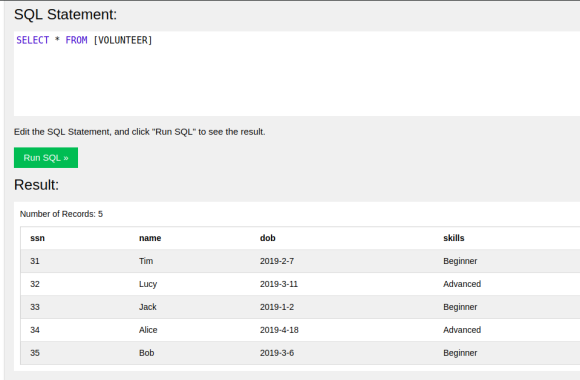The width and height of the screenshot is (580, 380).
Task: Click inside the SQL statement editor
Action: click(x=297, y=74)
